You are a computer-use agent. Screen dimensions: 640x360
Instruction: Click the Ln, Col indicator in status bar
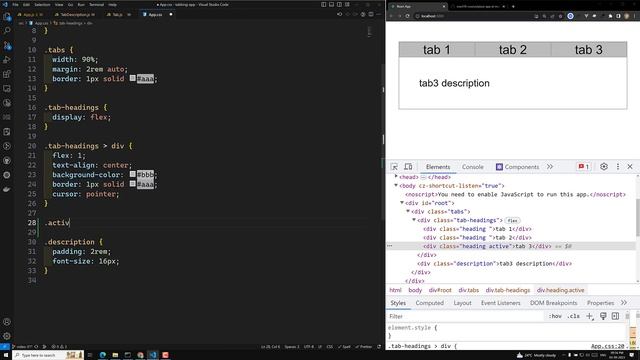(x=270, y=347)
